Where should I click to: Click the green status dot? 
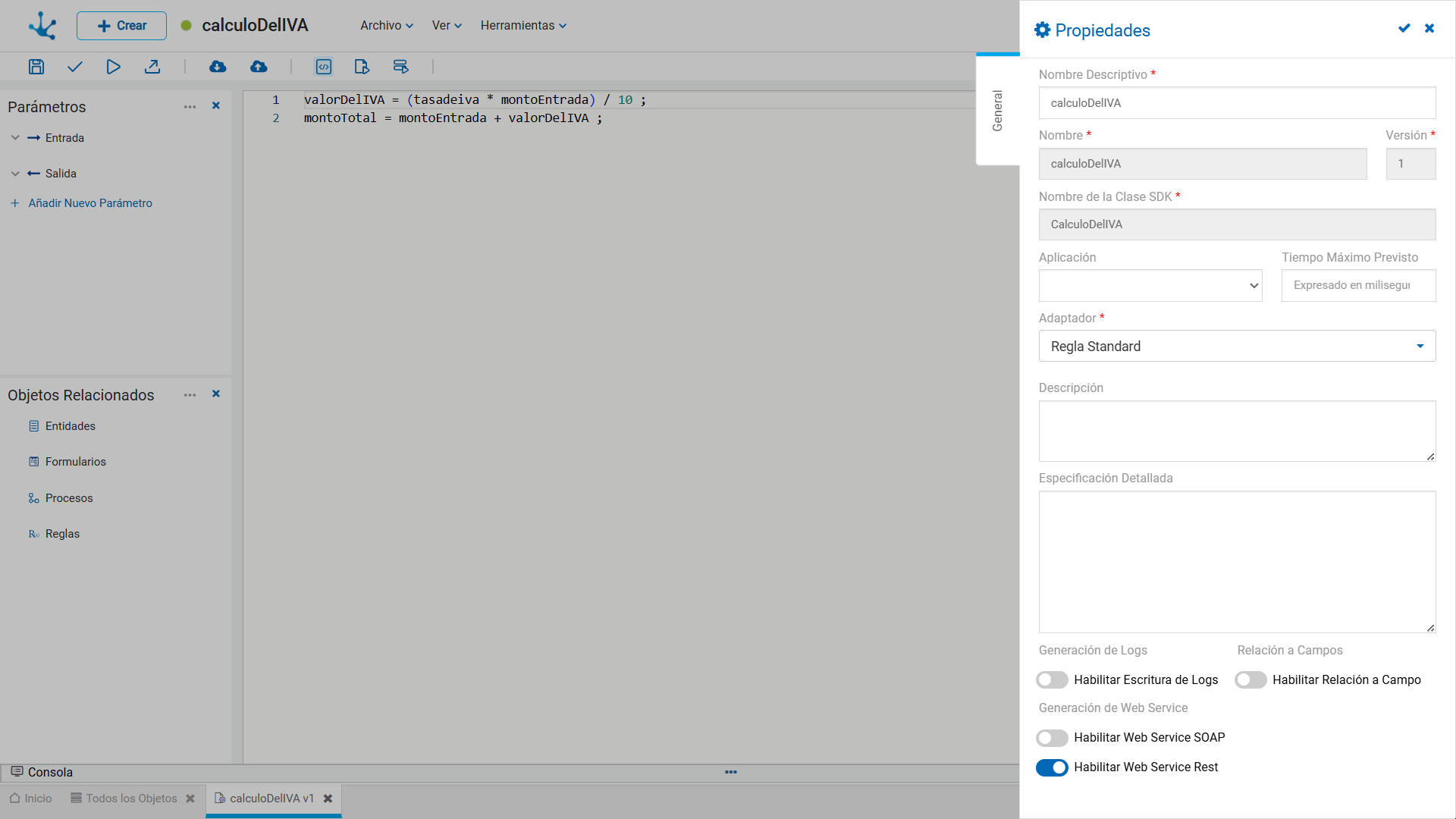click(186, 26)
